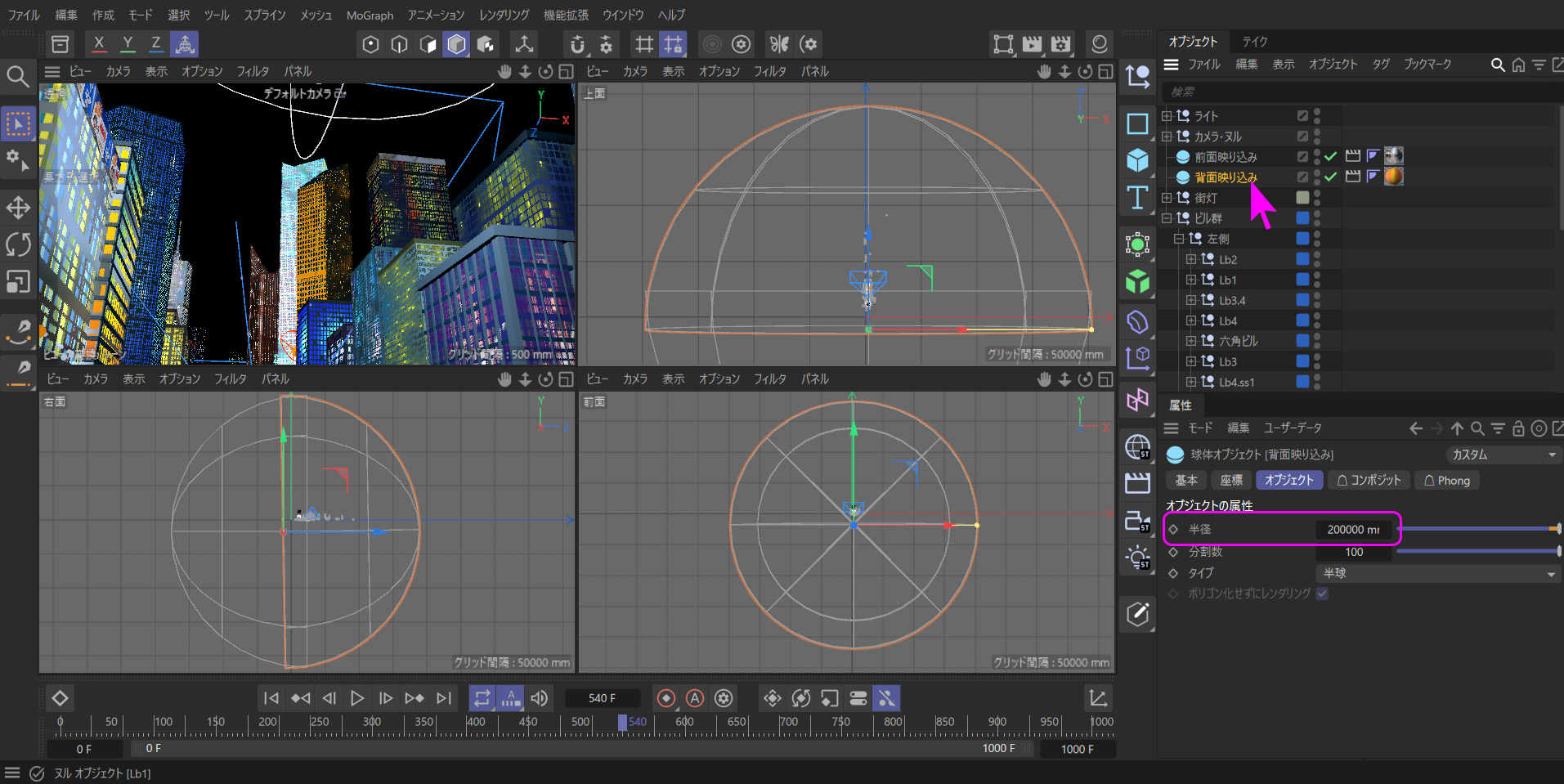Click the 座標 attribute tab button

coord(1231,481)
